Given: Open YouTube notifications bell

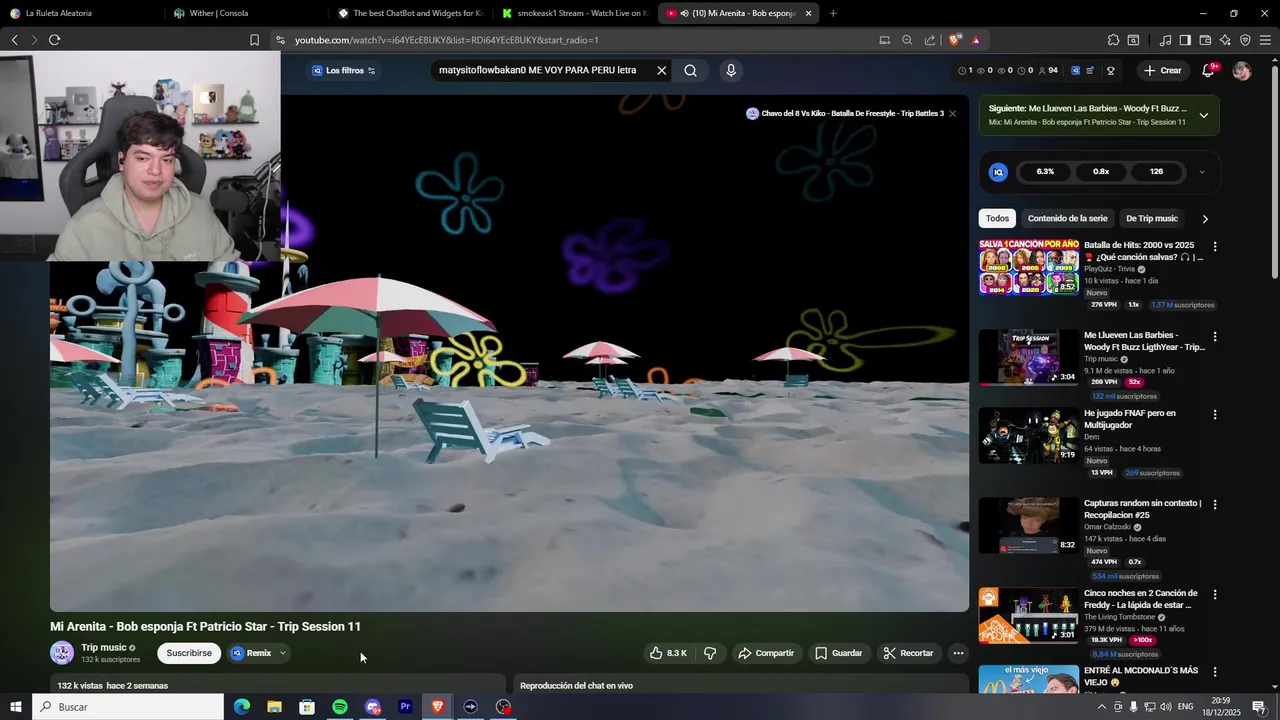Looking at the screenshot, I should tap(1209, 71).
